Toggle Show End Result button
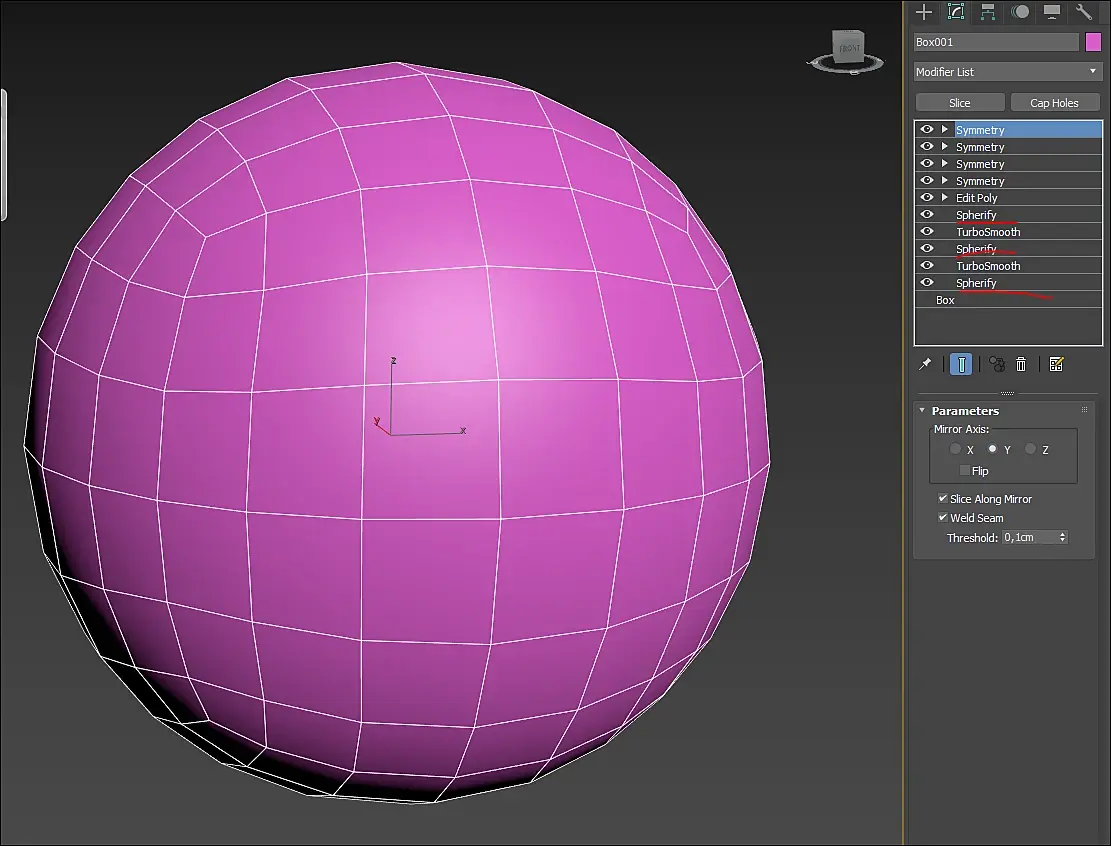 (x=961, y=364)
